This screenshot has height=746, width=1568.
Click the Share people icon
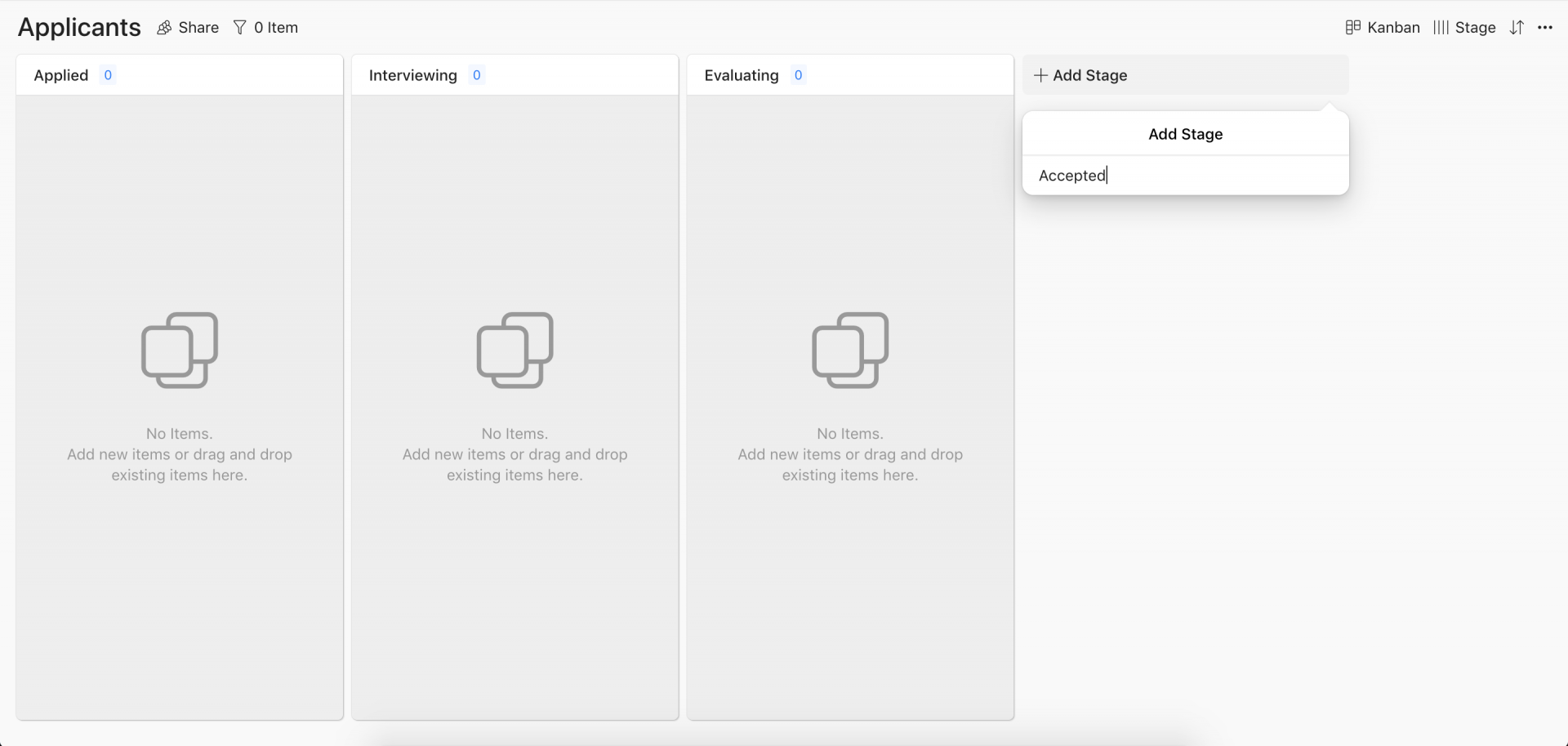tap(164, 28)
